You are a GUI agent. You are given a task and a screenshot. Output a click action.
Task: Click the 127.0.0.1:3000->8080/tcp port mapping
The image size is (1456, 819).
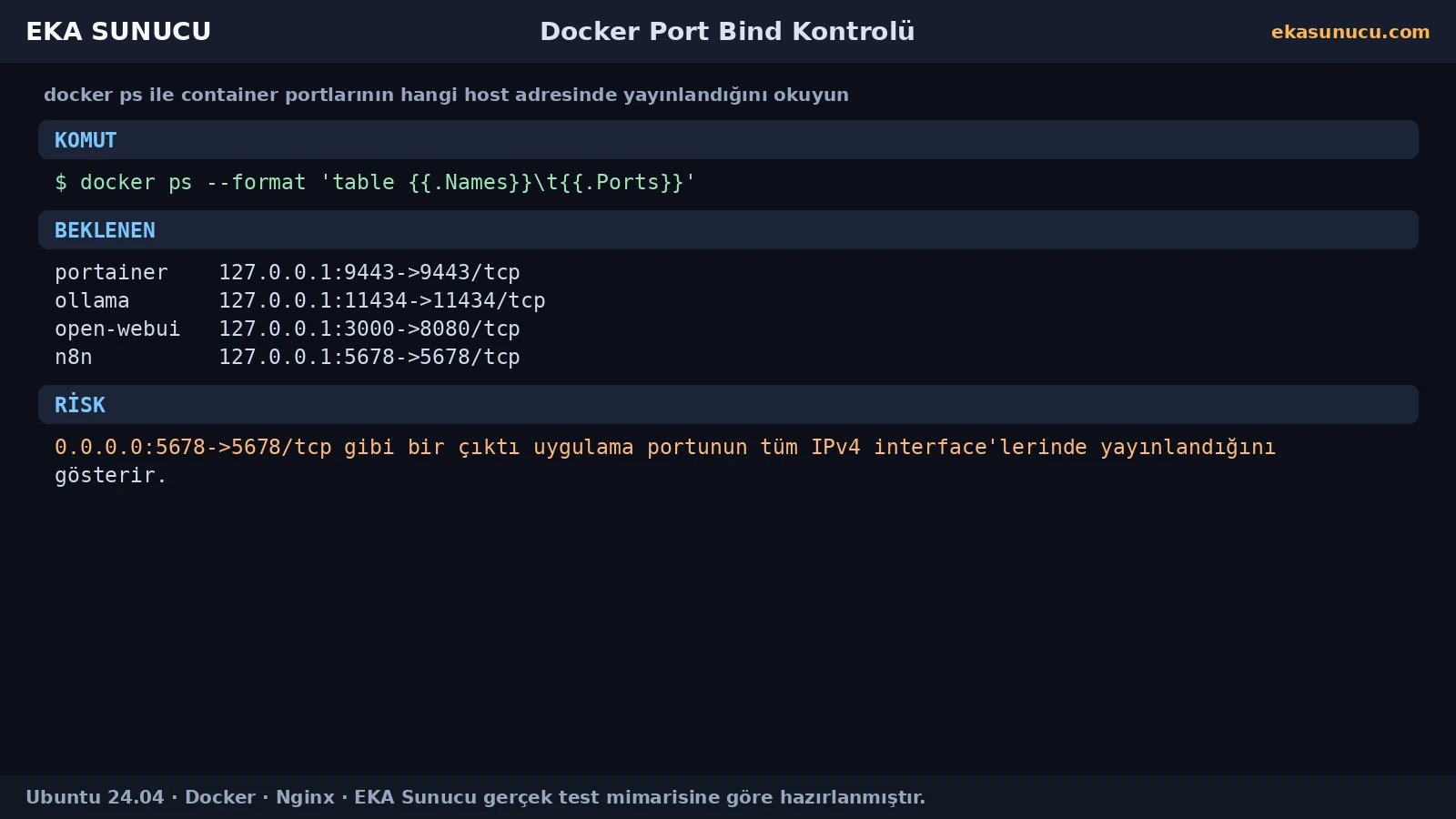click(x=369, y=329)
